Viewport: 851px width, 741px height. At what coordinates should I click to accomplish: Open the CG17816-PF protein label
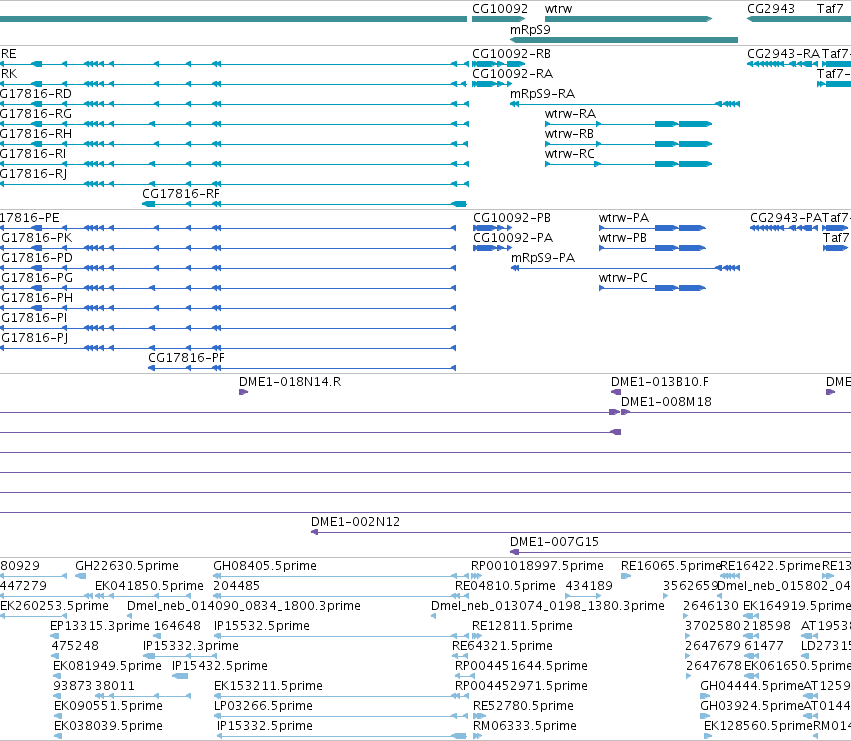coord(186,358)
